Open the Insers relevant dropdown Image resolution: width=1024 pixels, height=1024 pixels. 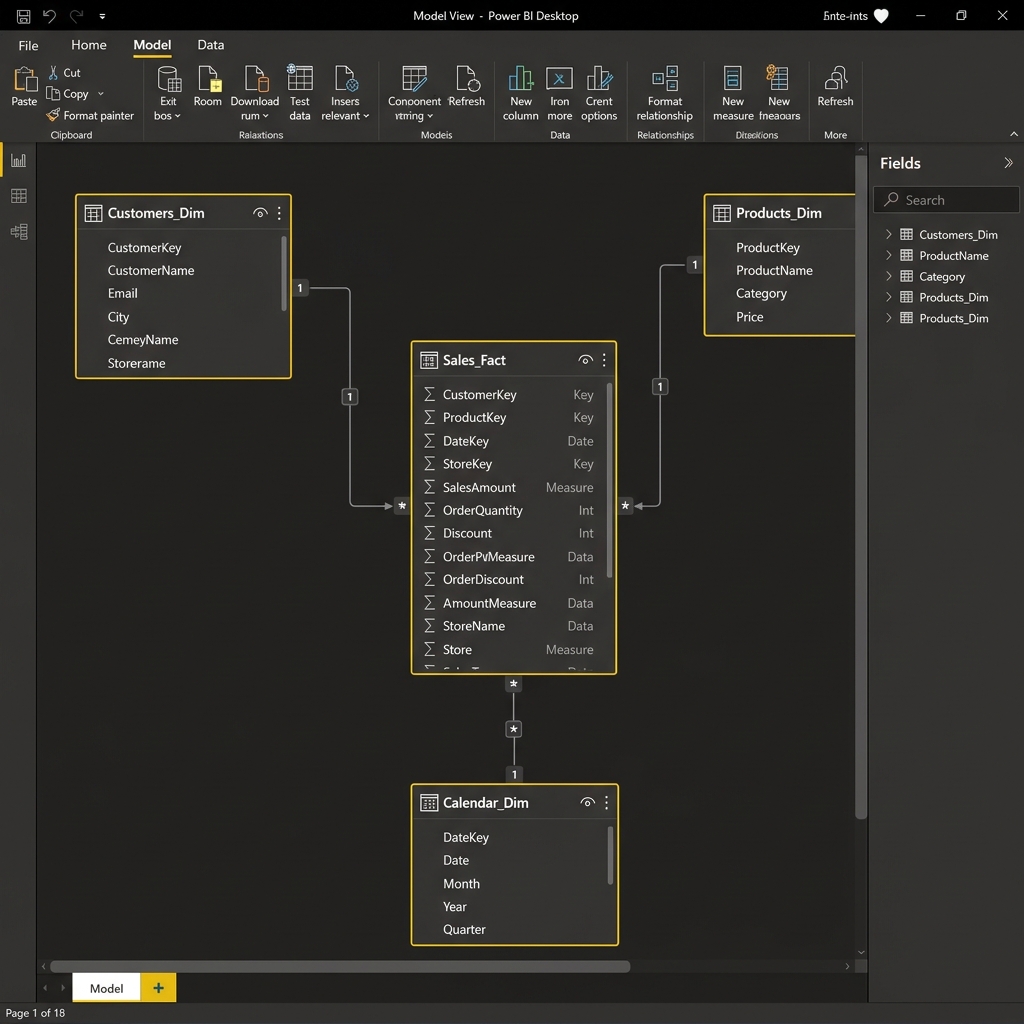click(x=345, y=93)
